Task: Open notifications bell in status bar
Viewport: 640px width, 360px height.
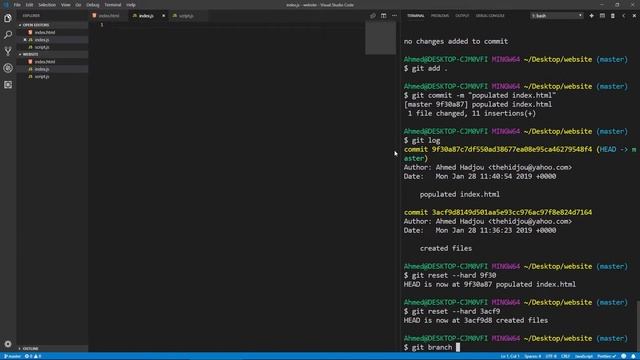Action: pyautogui.click(x=634, y=356)
